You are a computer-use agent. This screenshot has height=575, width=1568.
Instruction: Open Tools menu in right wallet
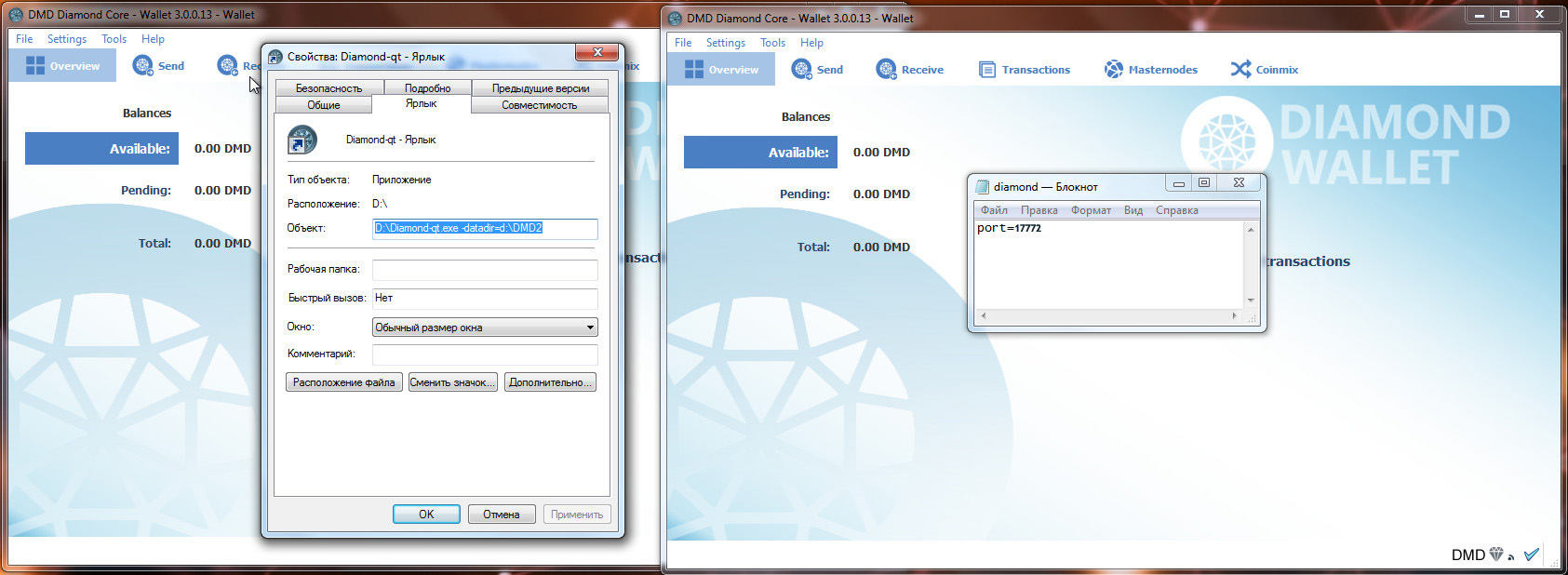(773, 43)
